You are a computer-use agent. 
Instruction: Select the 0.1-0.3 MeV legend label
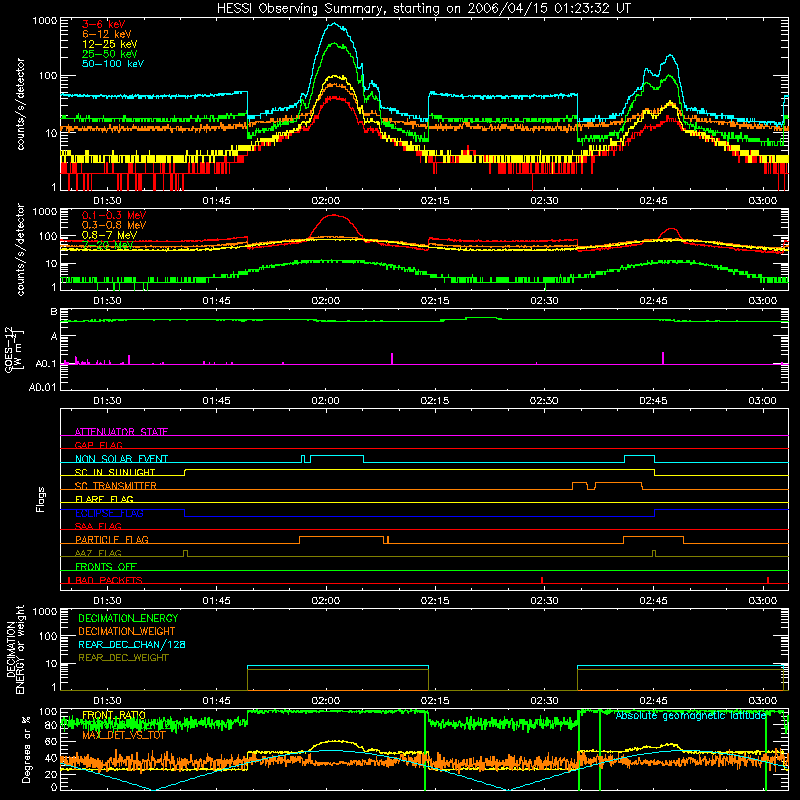pos(114,215)
